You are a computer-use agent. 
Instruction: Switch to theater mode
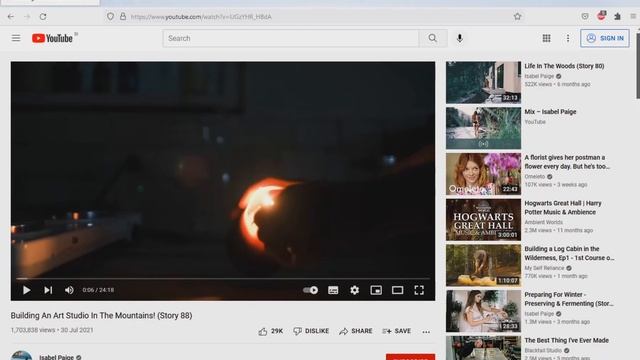click(398, 290)
